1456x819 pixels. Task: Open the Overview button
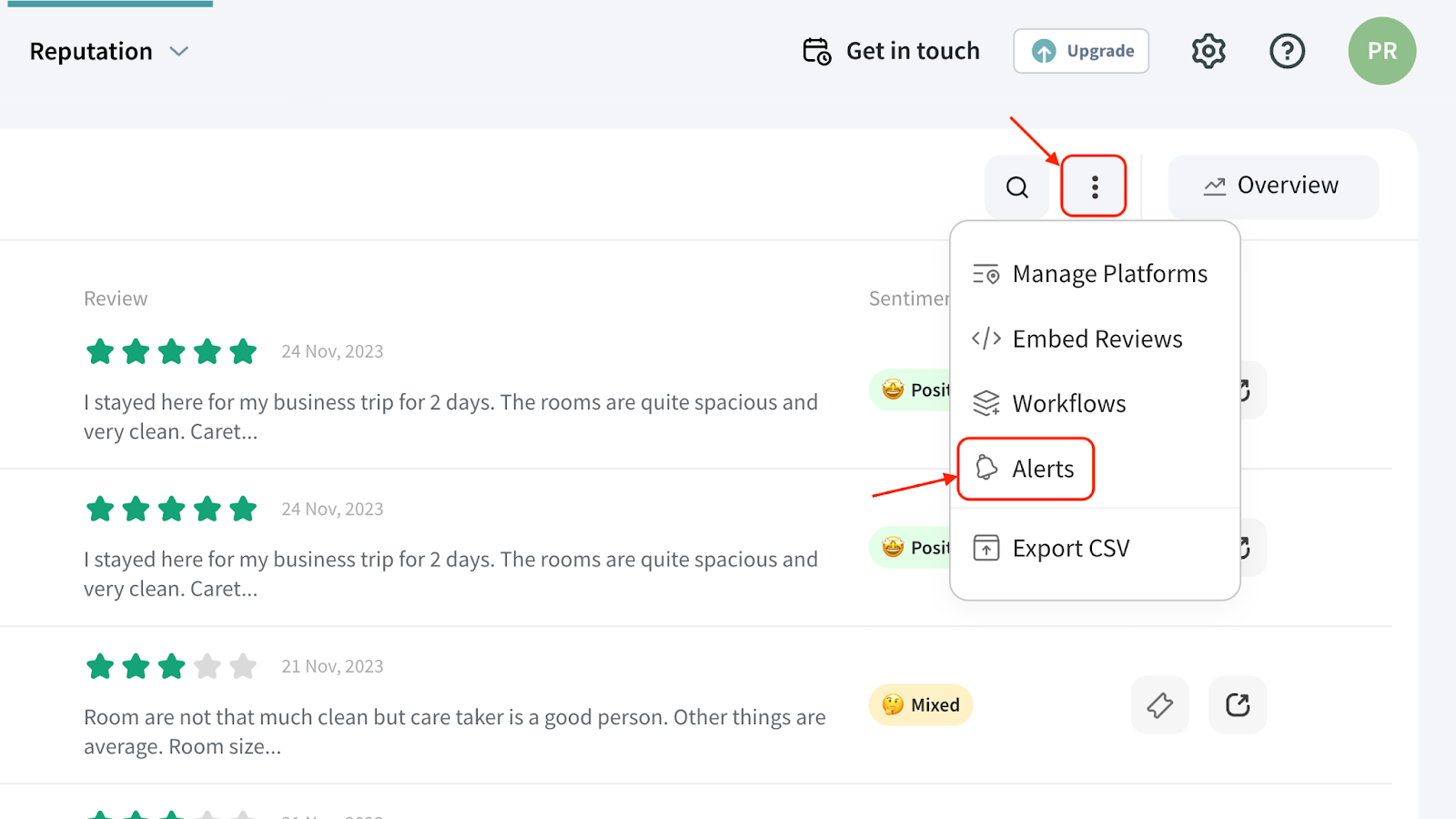click(x=1272, y=187)
